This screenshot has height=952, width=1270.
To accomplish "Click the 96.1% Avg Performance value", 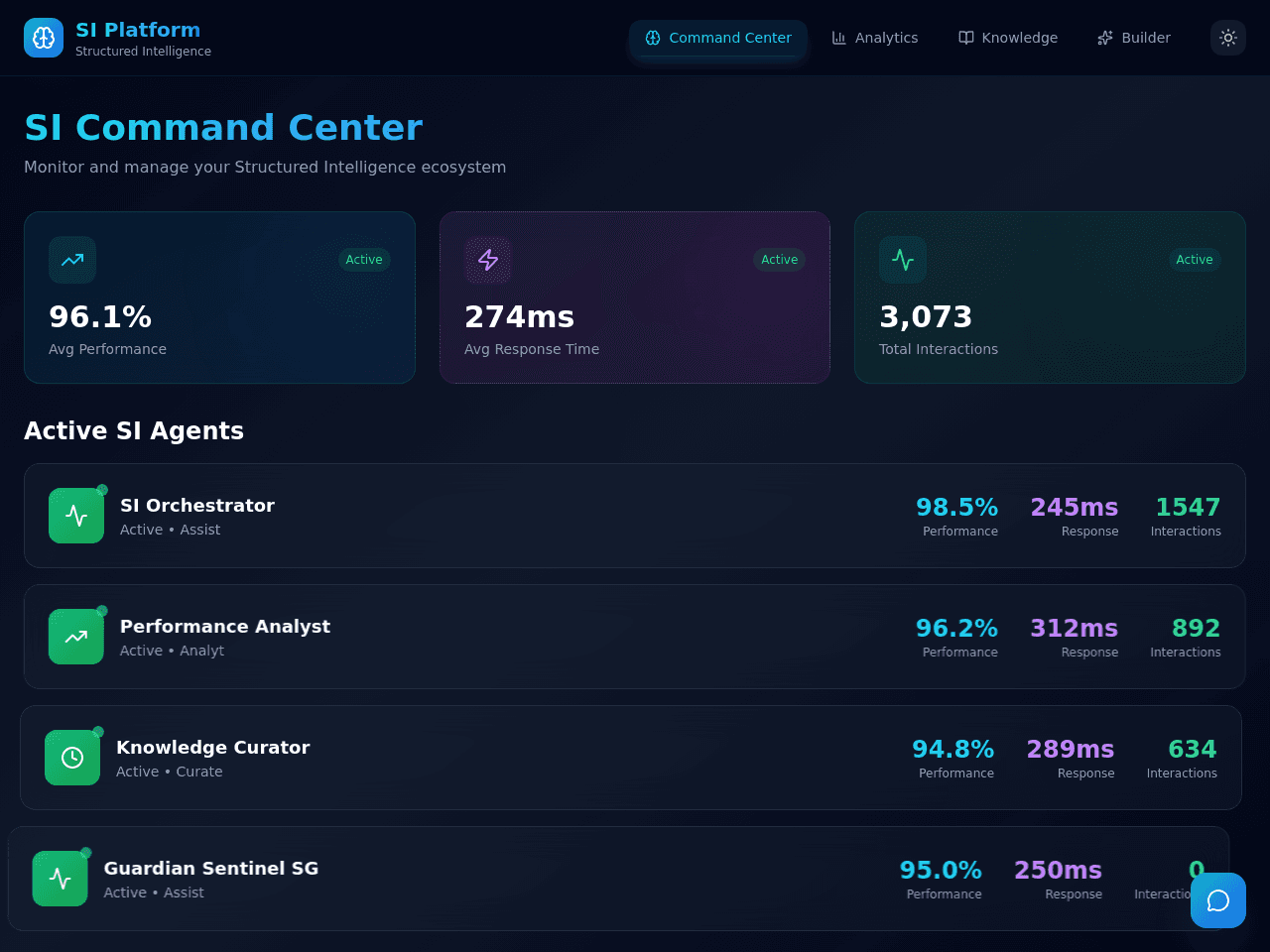I will pos(100,317).
